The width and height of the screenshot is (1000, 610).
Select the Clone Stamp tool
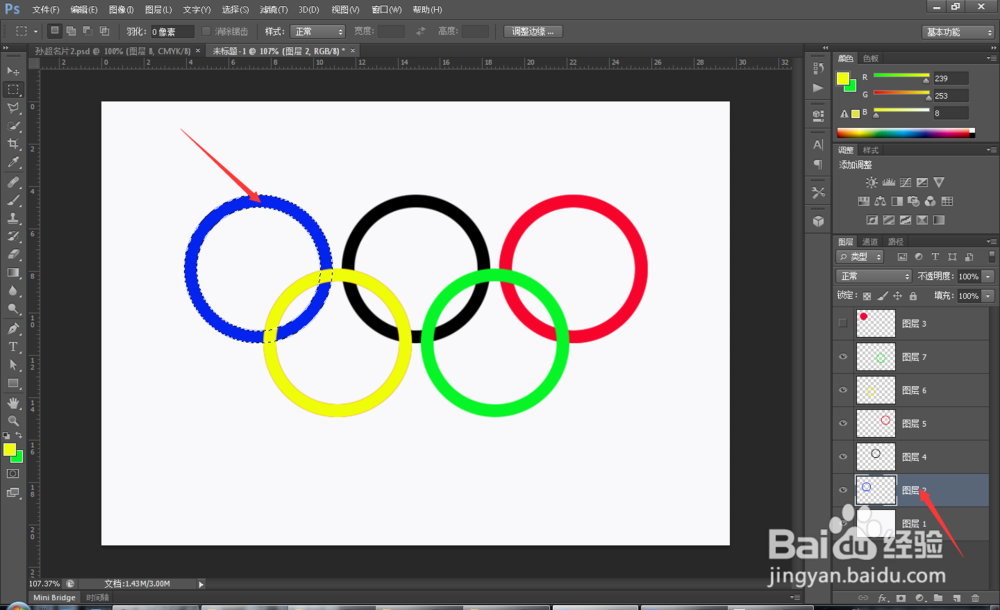13,218
